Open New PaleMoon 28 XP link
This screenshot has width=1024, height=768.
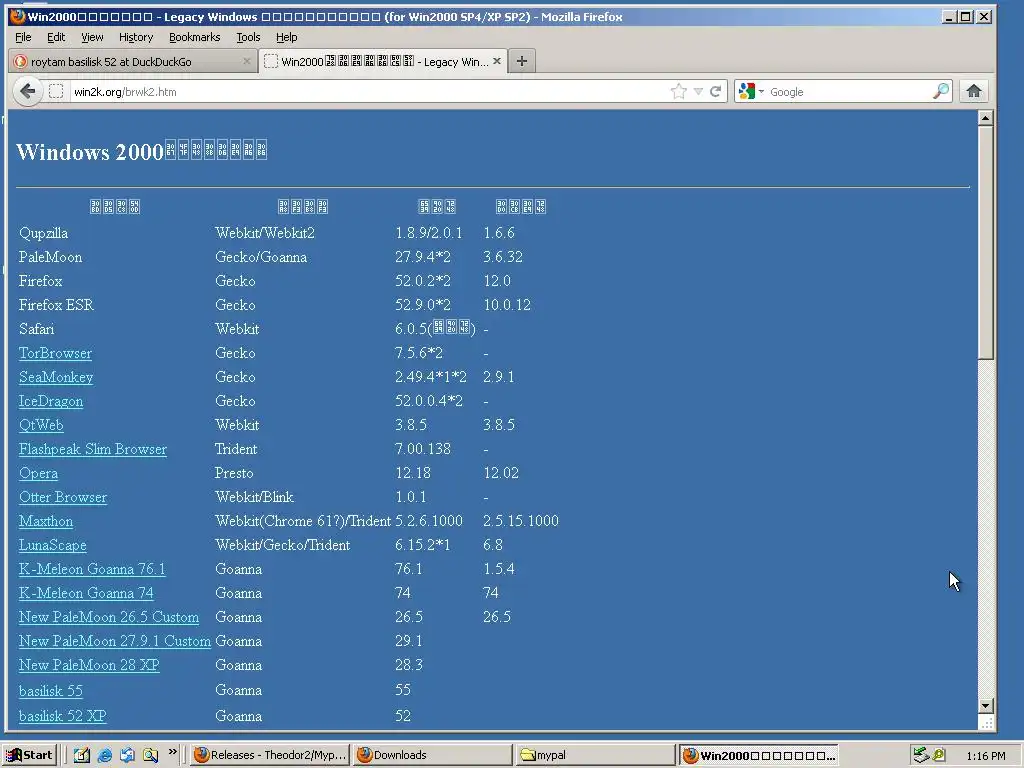point(89,665)
